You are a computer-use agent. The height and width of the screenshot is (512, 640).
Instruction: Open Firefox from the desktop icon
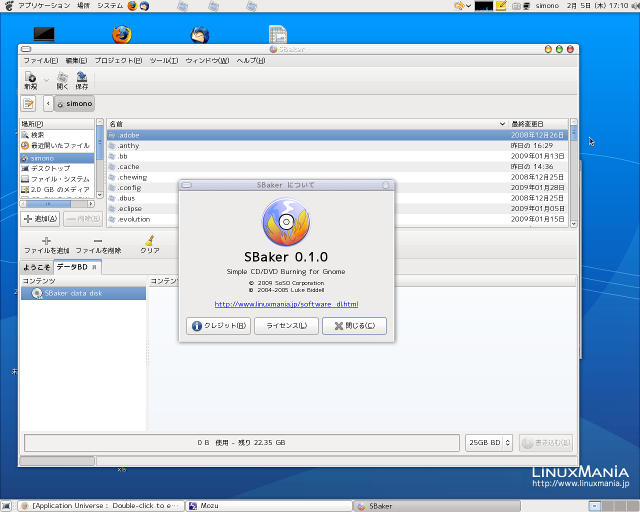coord(122,35)
